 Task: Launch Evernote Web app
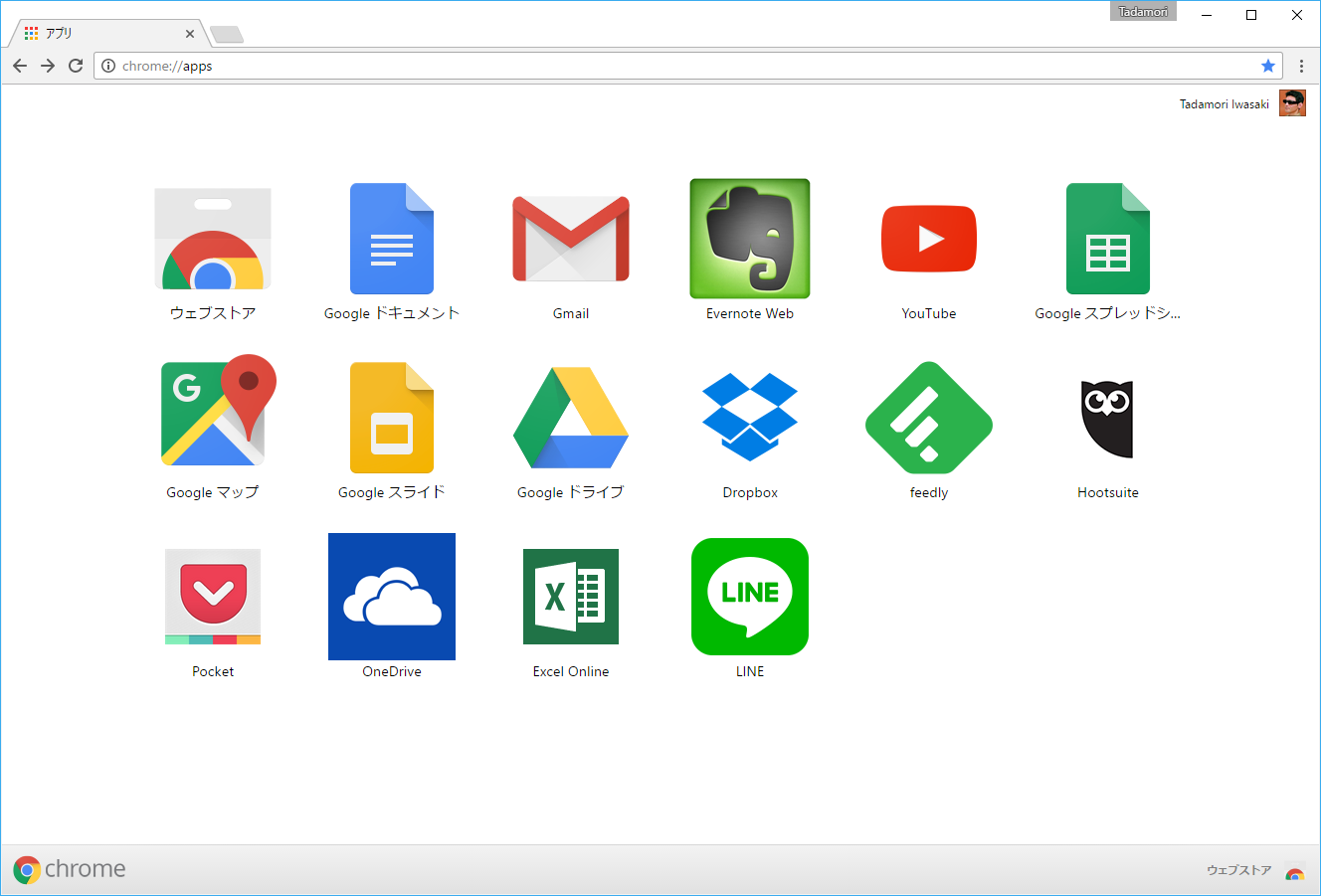pos(750,239)
